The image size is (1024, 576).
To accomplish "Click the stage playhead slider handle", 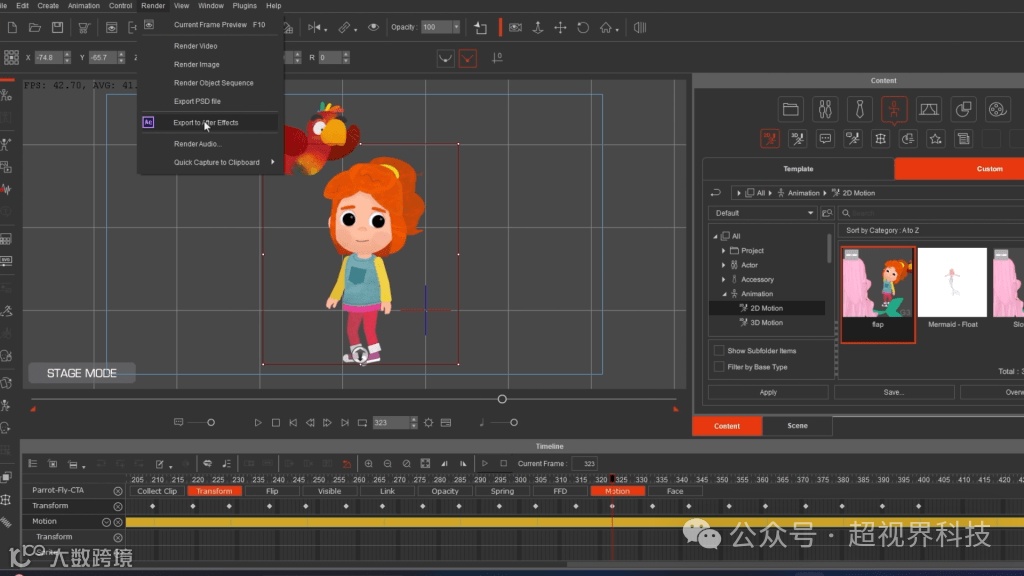I will (502, 399).
